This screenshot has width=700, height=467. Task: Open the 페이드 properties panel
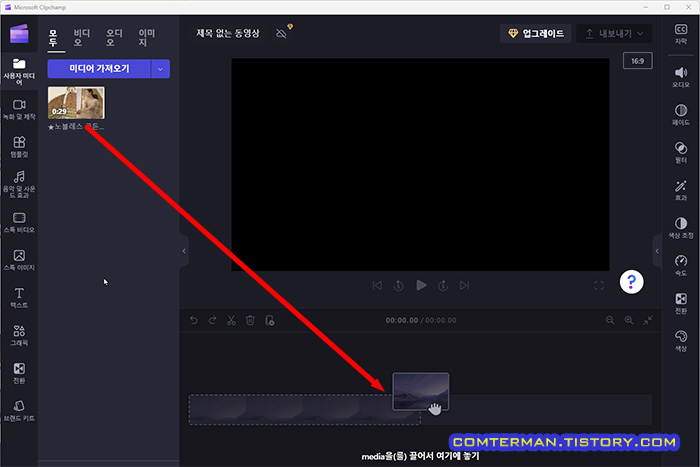681,115
